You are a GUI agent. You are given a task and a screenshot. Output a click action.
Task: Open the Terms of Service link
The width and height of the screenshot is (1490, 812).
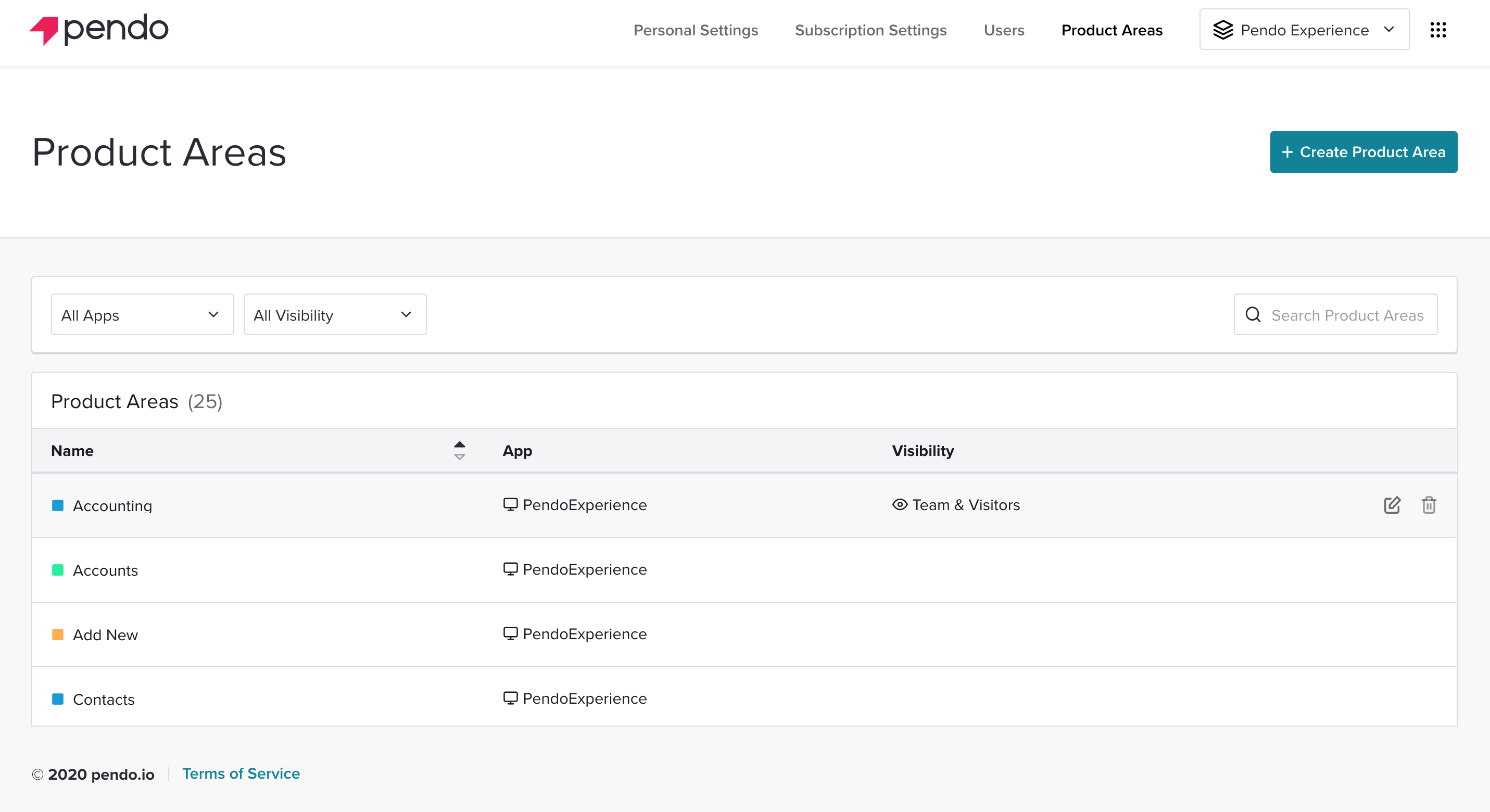click(x=241, y=773)
